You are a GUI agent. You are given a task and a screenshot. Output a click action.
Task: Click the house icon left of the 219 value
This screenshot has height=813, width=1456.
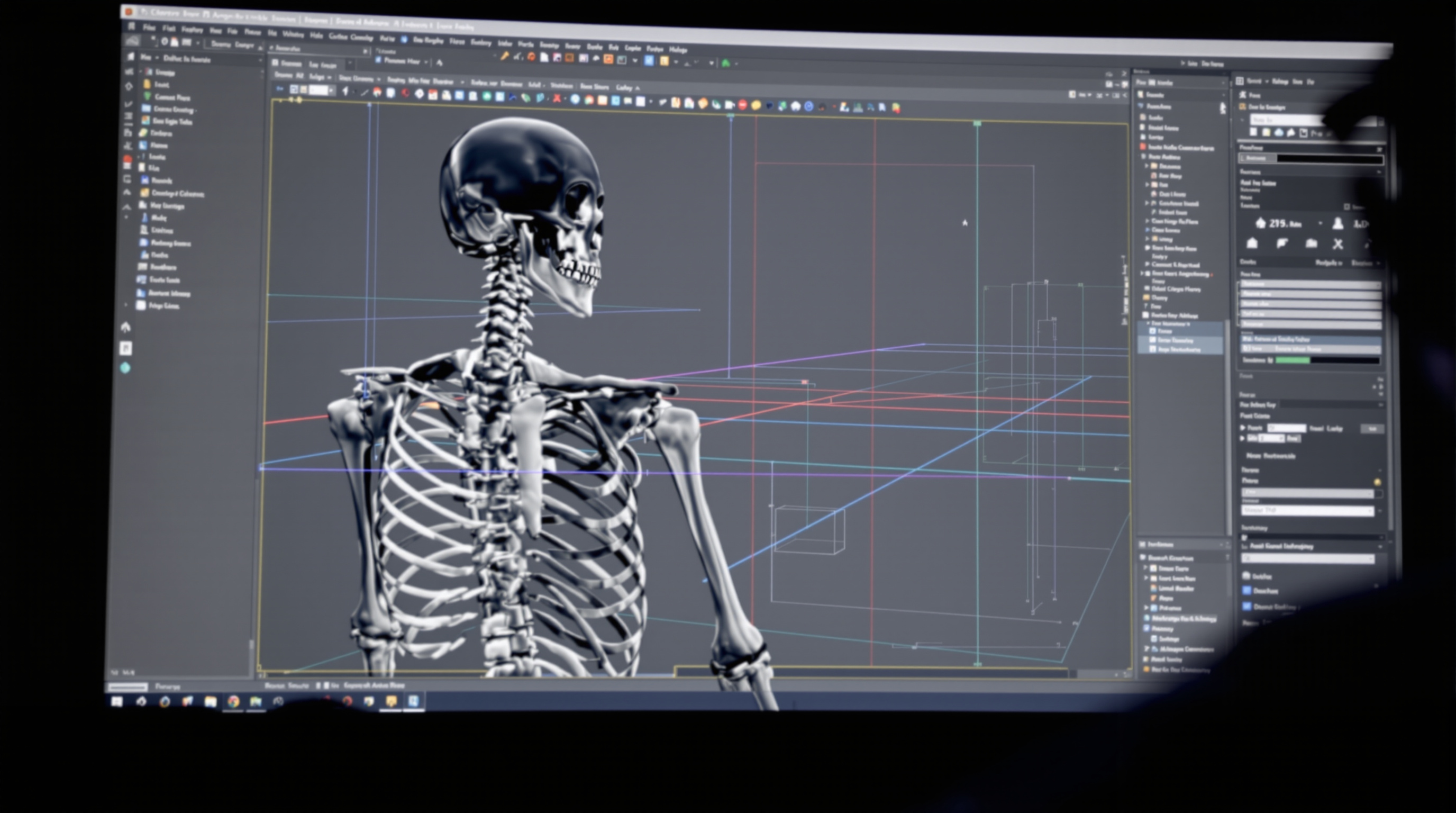(x=1260, y=223)
